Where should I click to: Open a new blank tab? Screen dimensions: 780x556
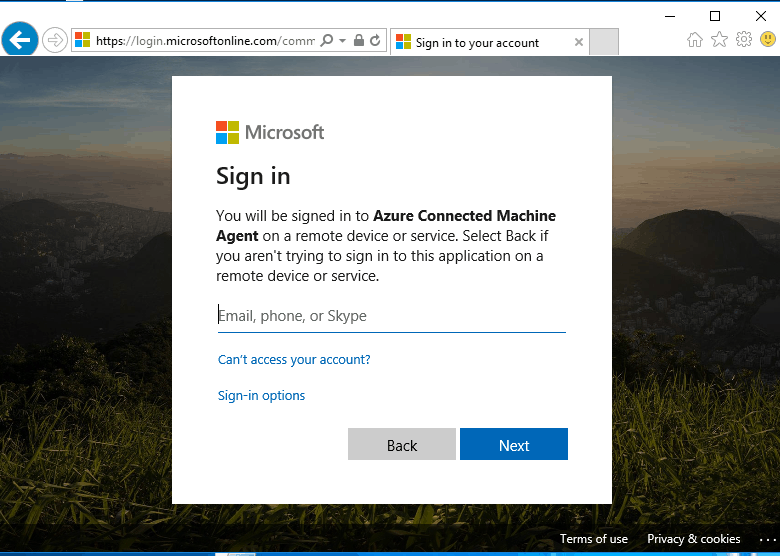pos(604,42)
